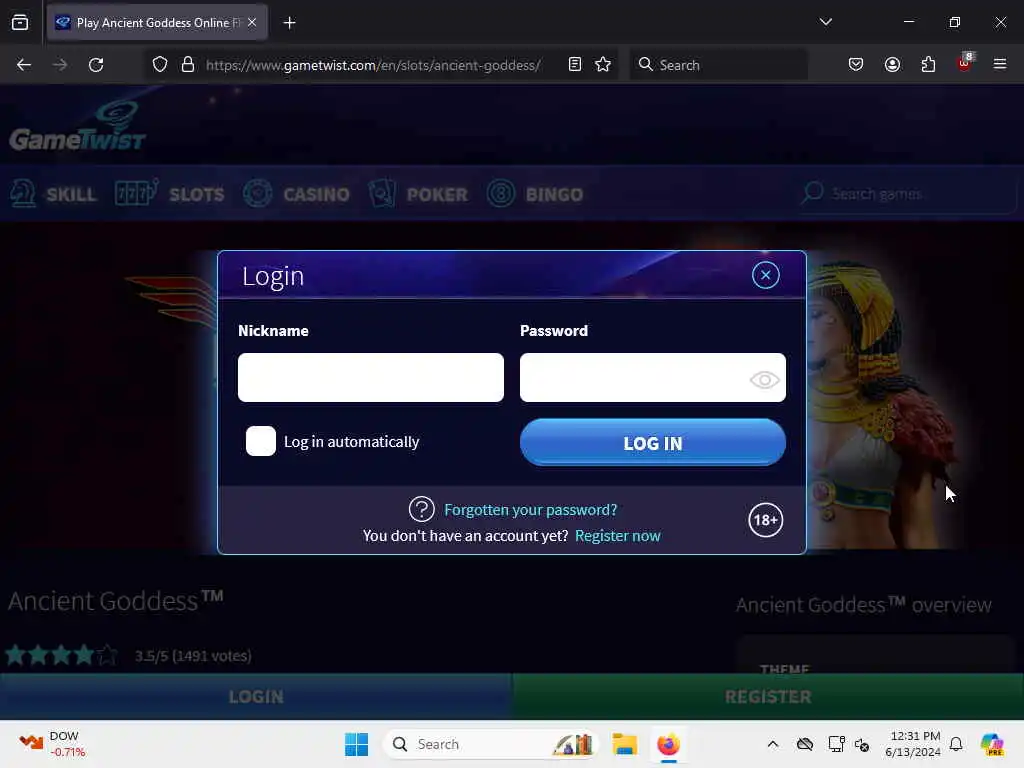Image resolution: width=1024 pixels, height=768 pixels.
Task: Bookmark this page with the star icon
Action: (603, 65)
